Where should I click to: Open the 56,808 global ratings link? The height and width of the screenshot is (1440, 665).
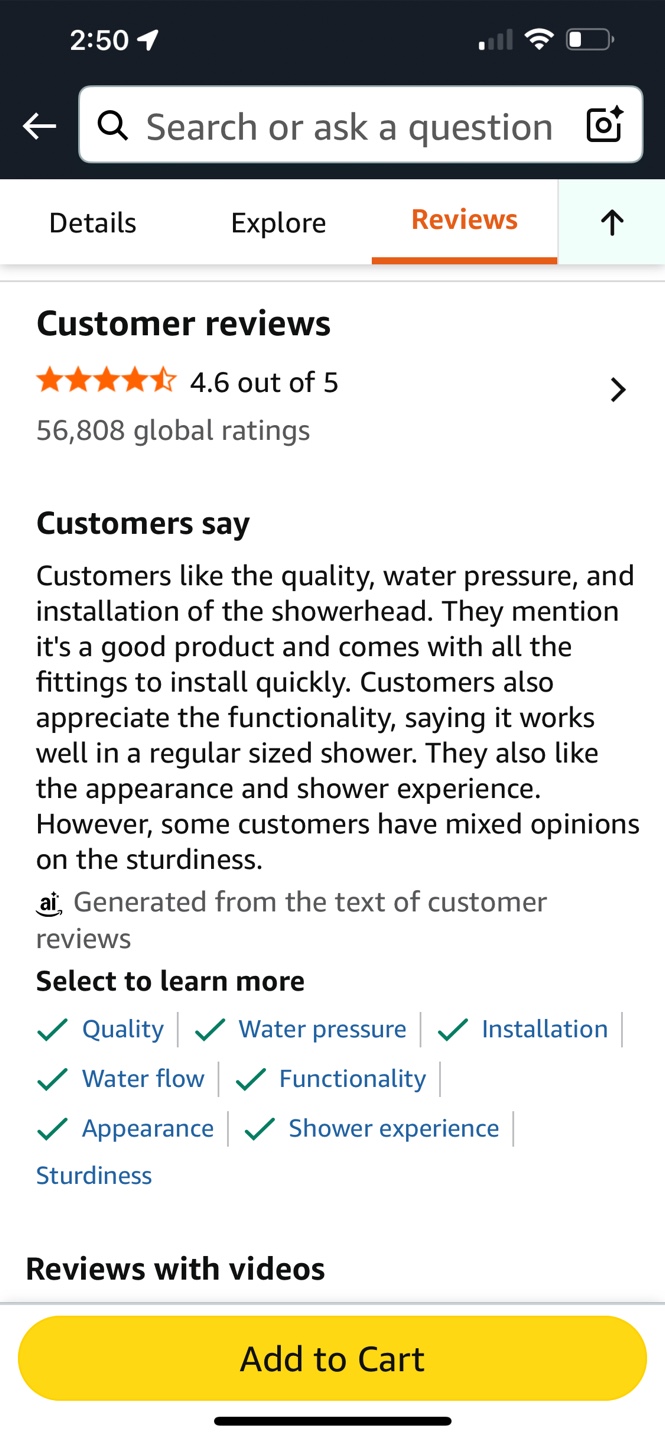point(172,429)
